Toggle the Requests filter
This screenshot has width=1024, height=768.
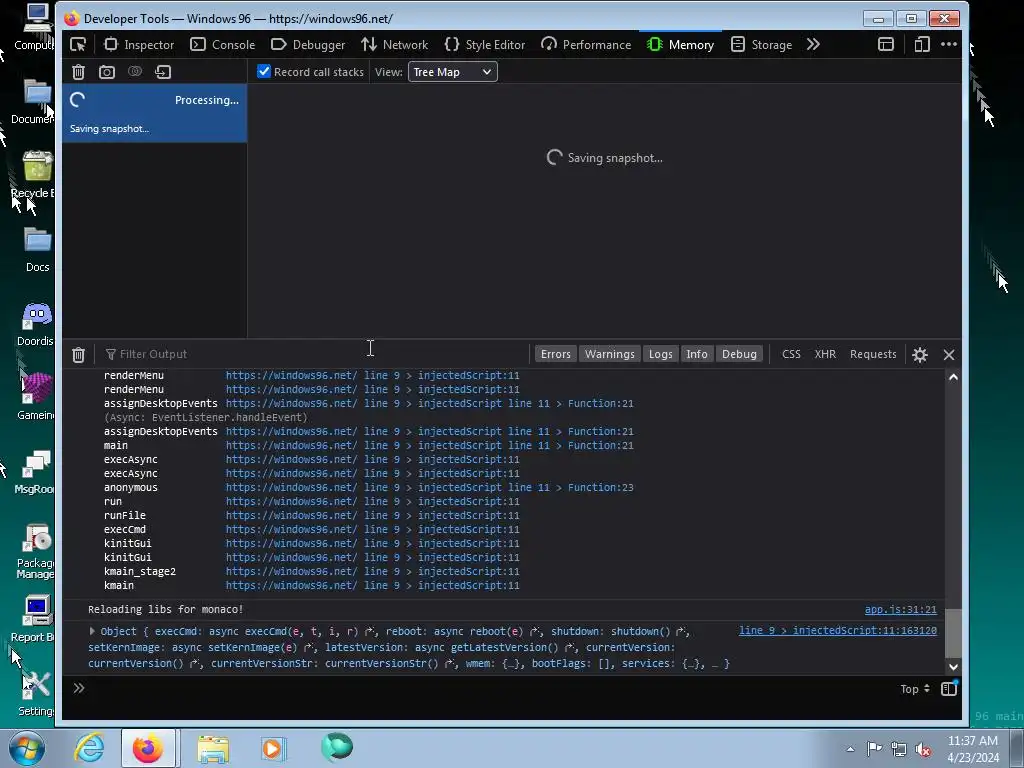click(x=873, y=354)
